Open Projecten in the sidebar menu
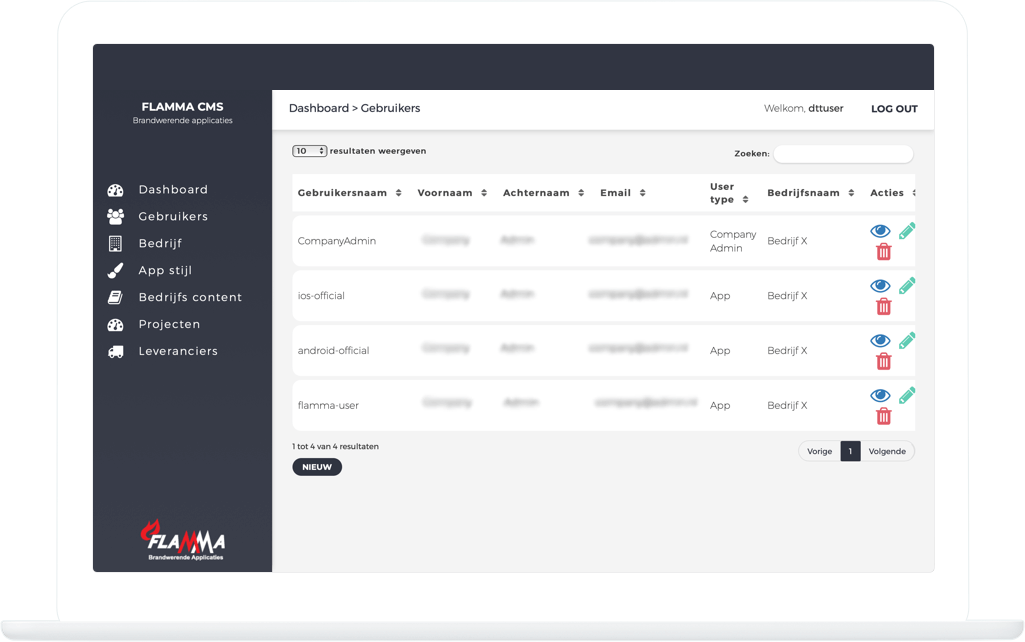The height and width of the screenshot is (642, 1025). click(169, 324)
